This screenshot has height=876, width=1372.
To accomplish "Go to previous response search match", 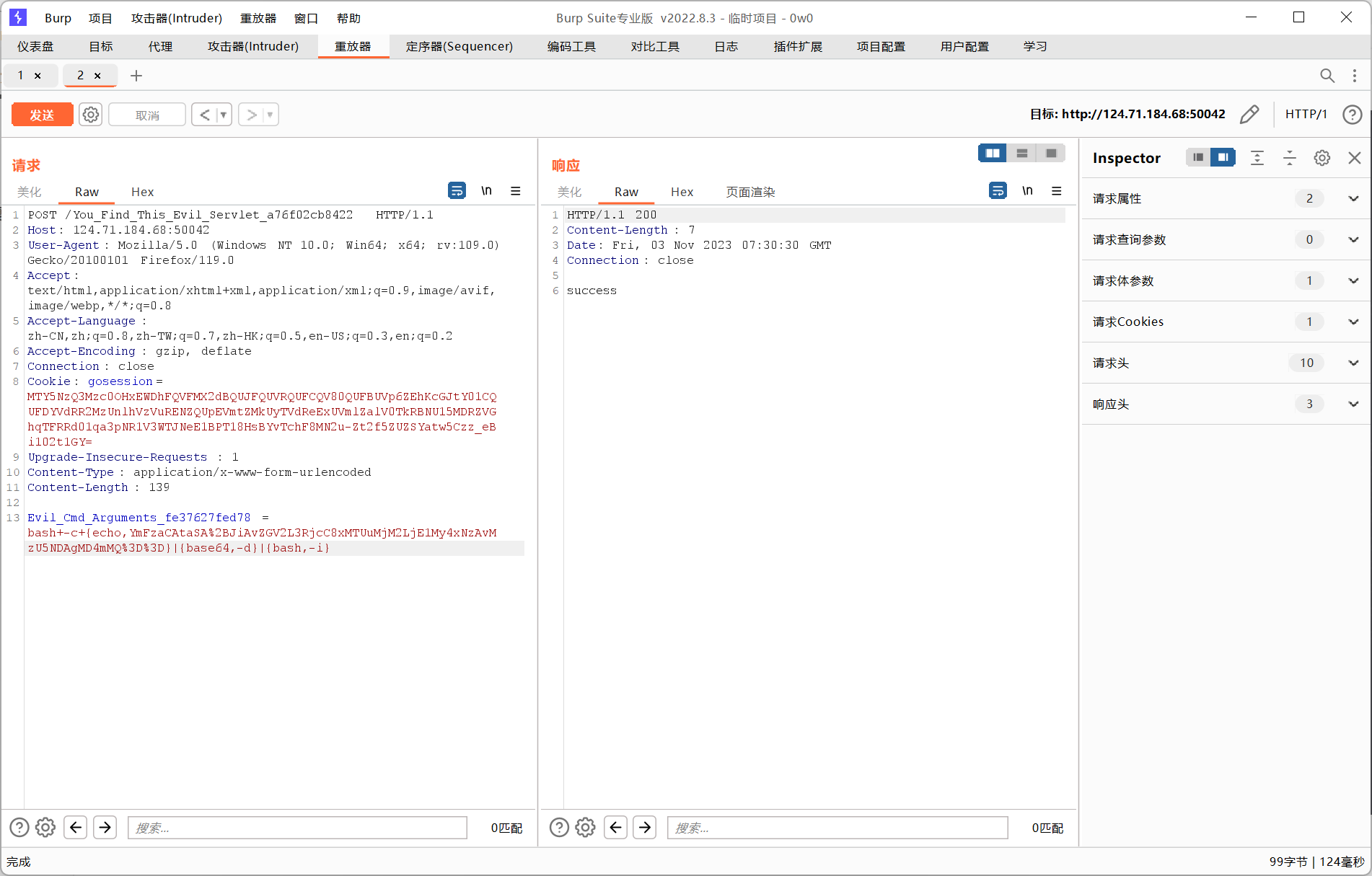I will pos(615,827).
